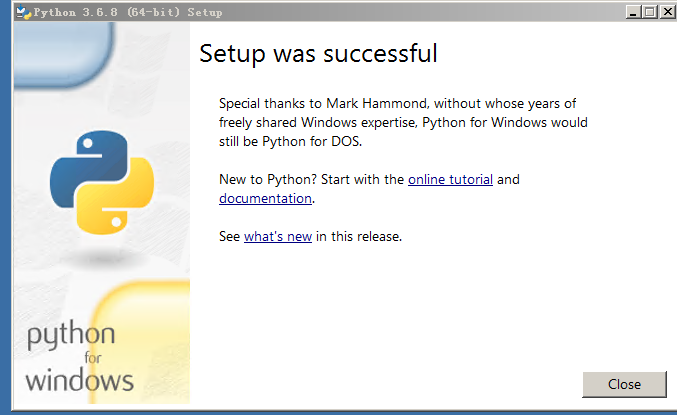The image size is (677, 415).
Task: Open the online tutorial link
Action: (450, 179)
